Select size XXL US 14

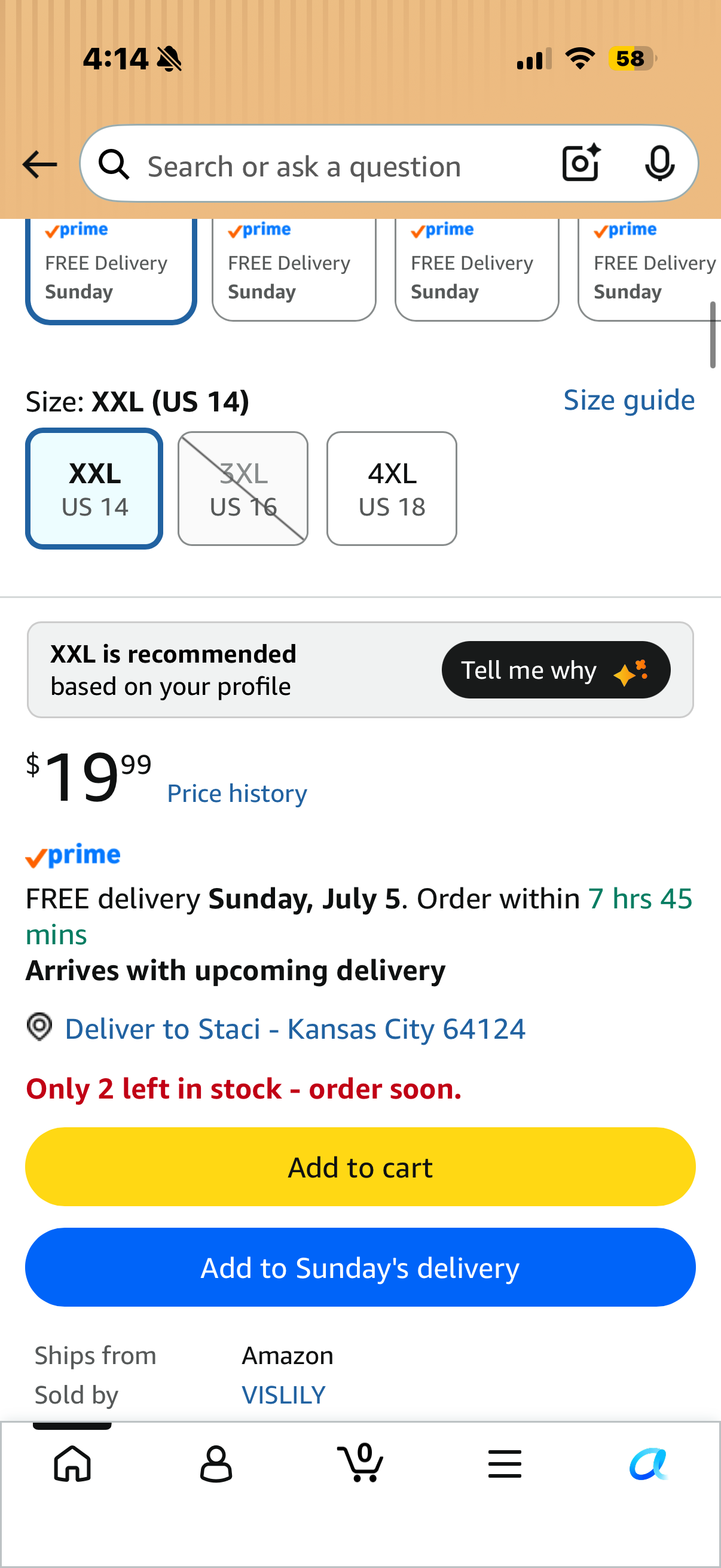[94, 489]
